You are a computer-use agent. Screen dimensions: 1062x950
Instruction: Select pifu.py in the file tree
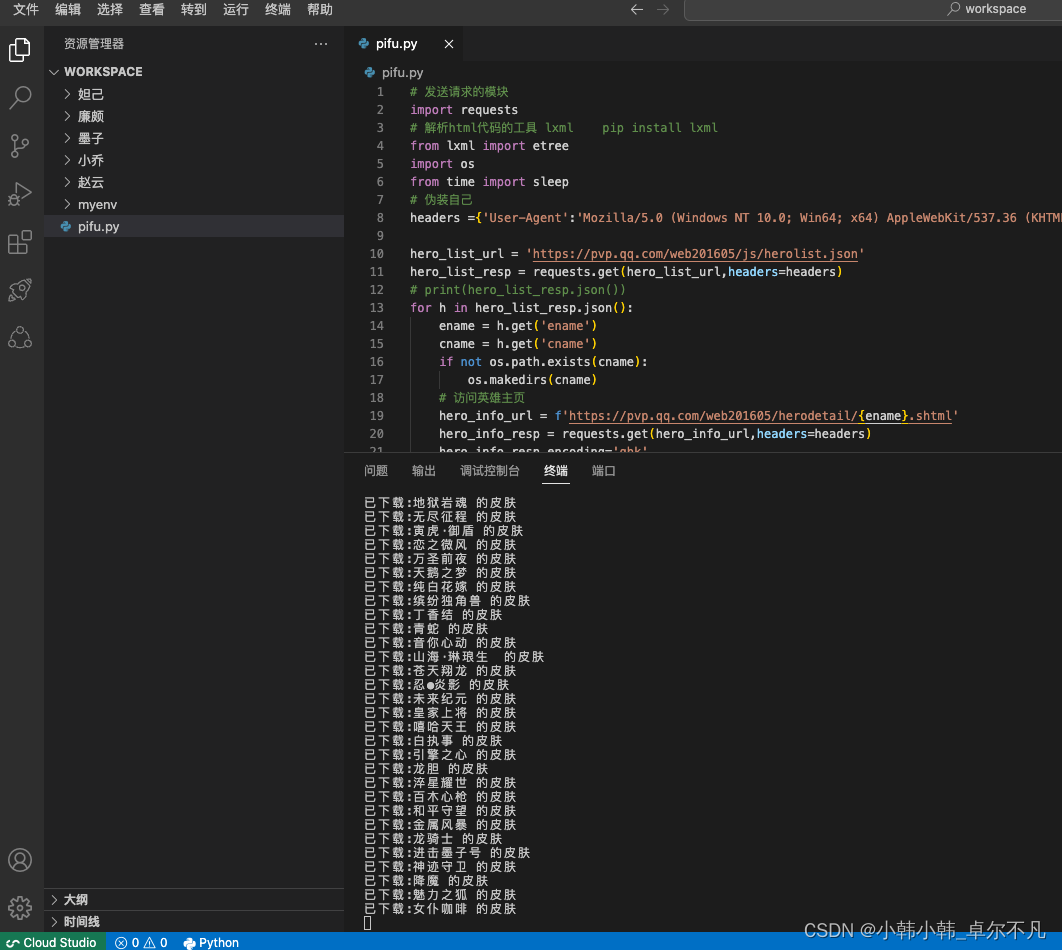(194, 226)
